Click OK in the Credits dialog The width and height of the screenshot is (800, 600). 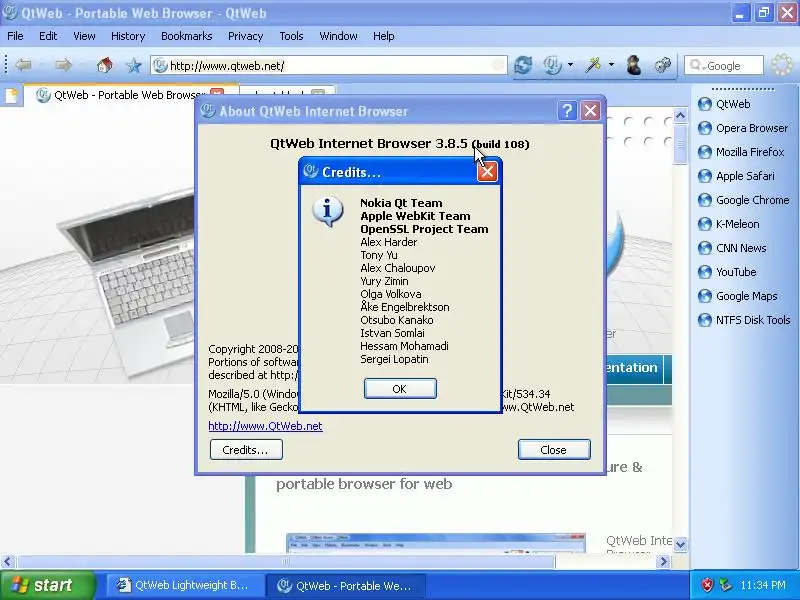click(400, 389)
